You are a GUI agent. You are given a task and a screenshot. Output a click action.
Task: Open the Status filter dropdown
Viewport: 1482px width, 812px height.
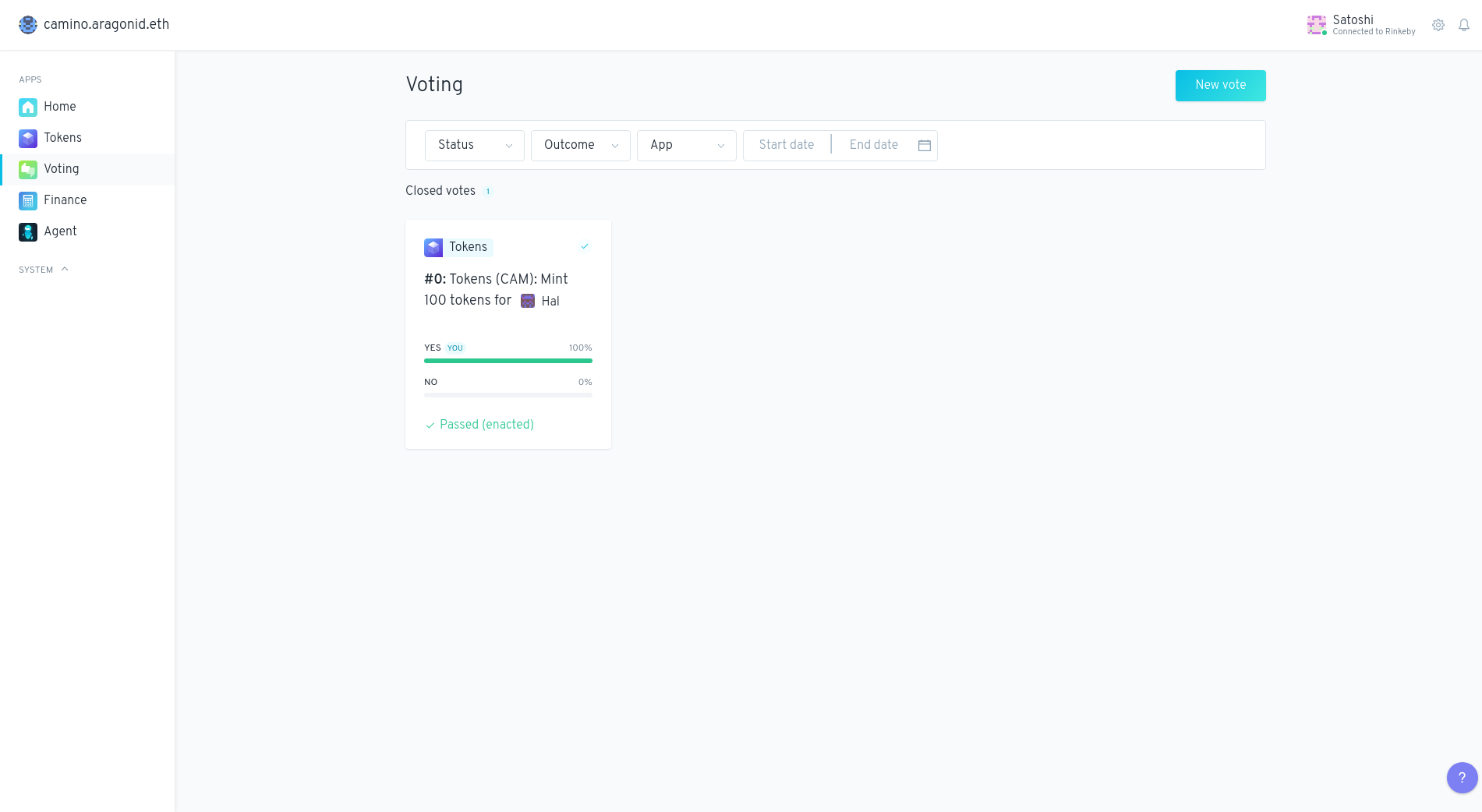474,145
